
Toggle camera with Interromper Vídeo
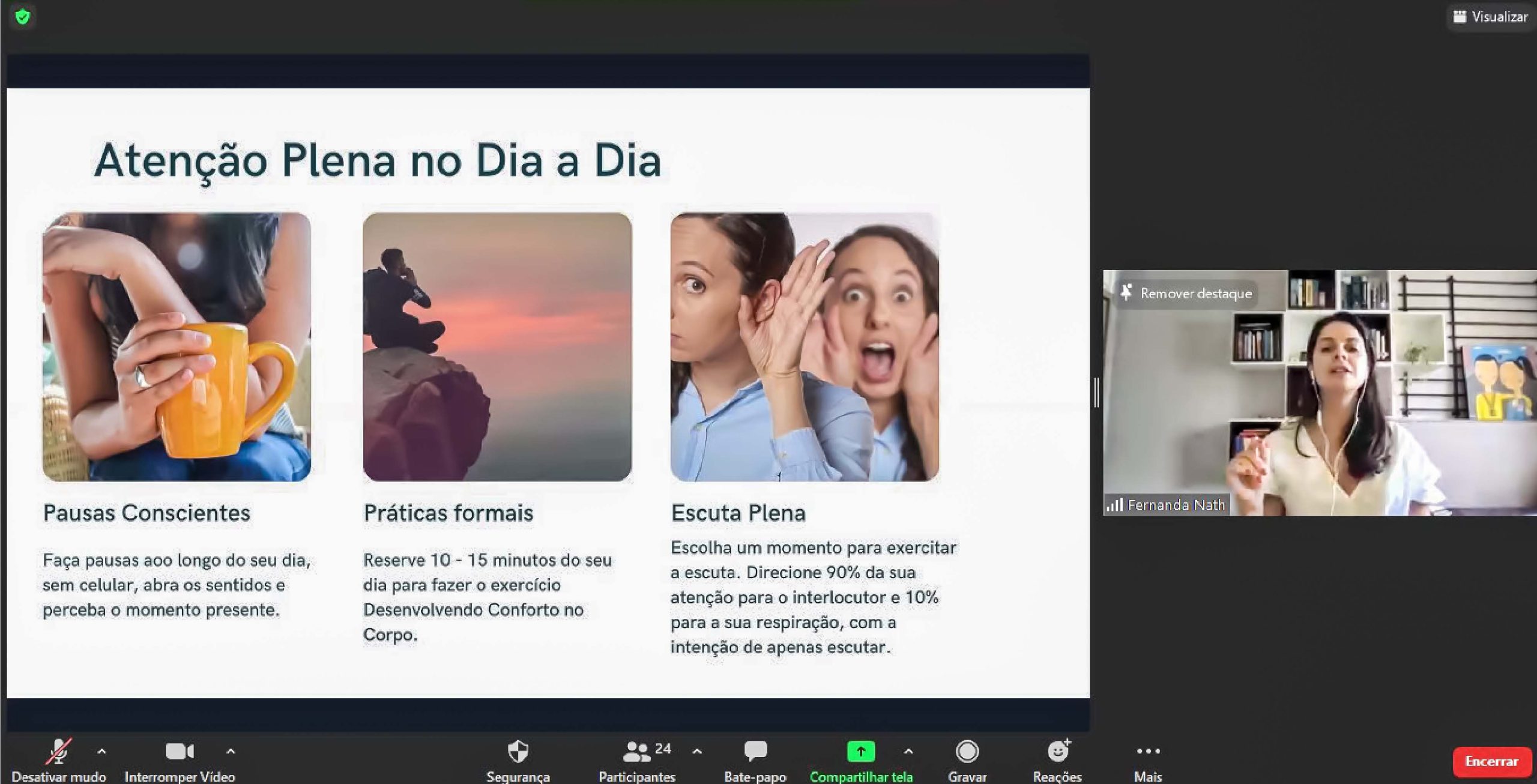[179, 752]
